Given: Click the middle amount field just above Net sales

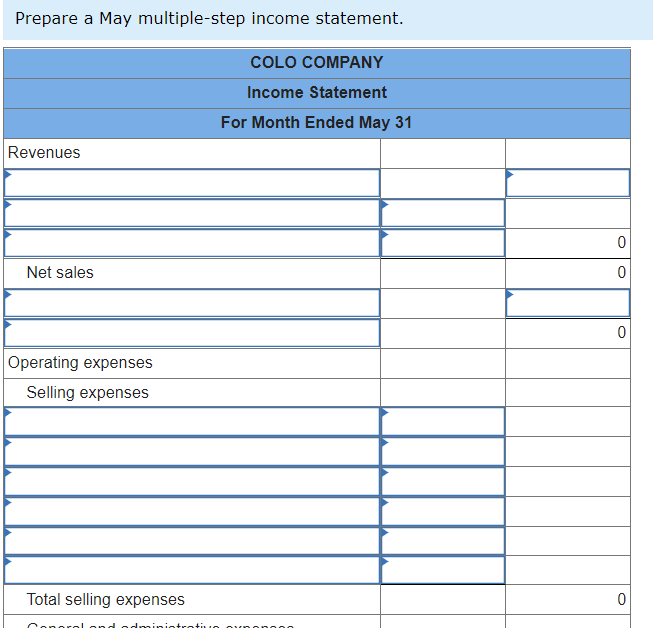Looking at the screenshot, I should [443, 243].
